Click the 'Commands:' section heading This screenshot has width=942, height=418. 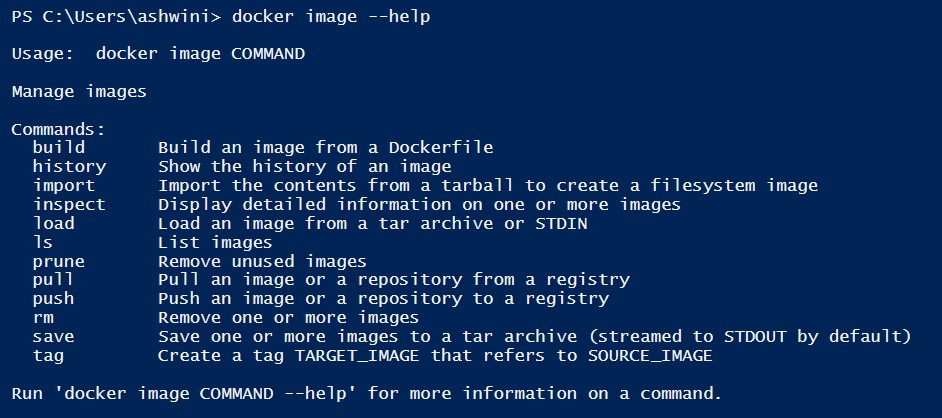pyautogui.click(x=58, y=130)
